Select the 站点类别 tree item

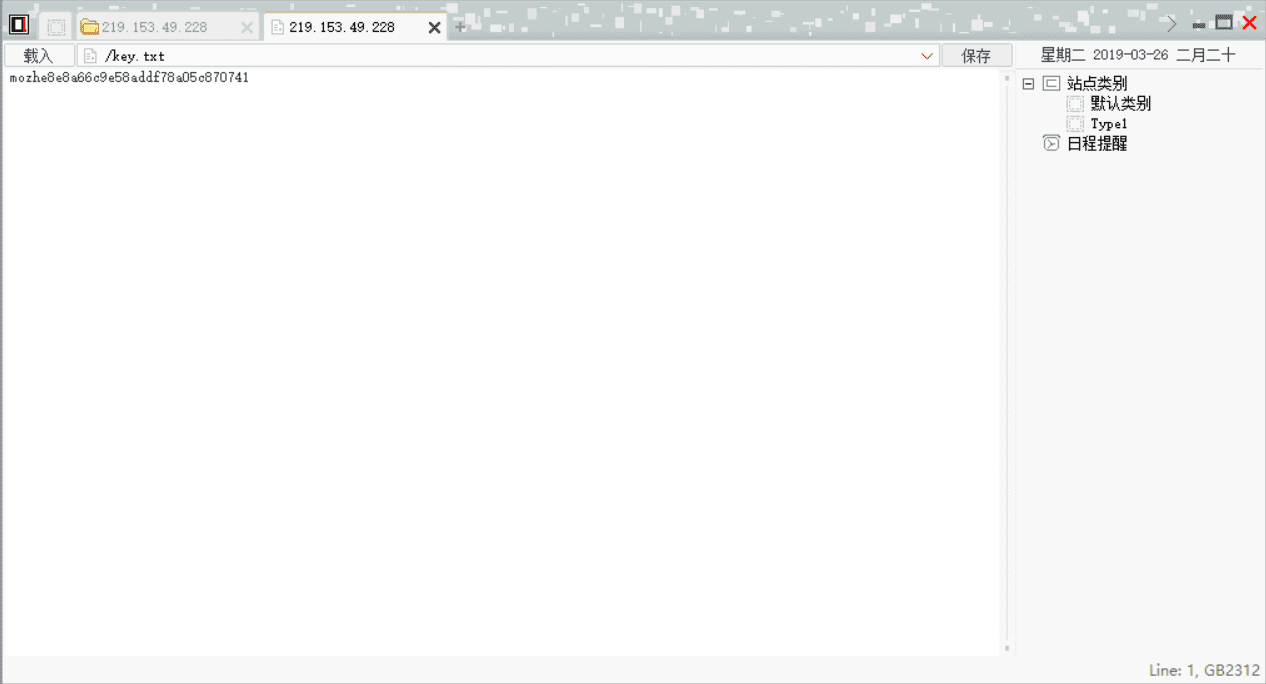coord(1097,84)
